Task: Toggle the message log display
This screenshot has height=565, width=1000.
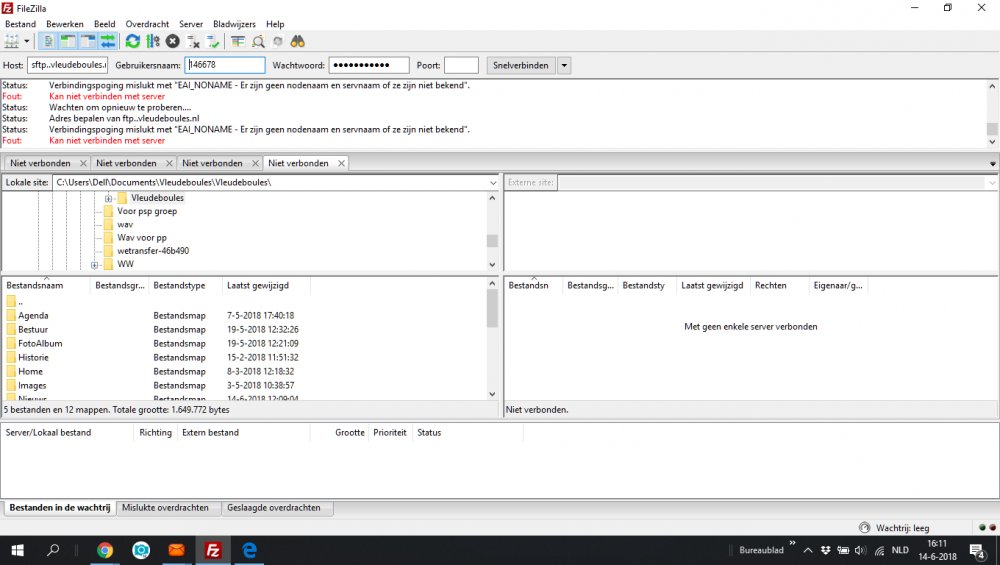Action: (48, 41)
